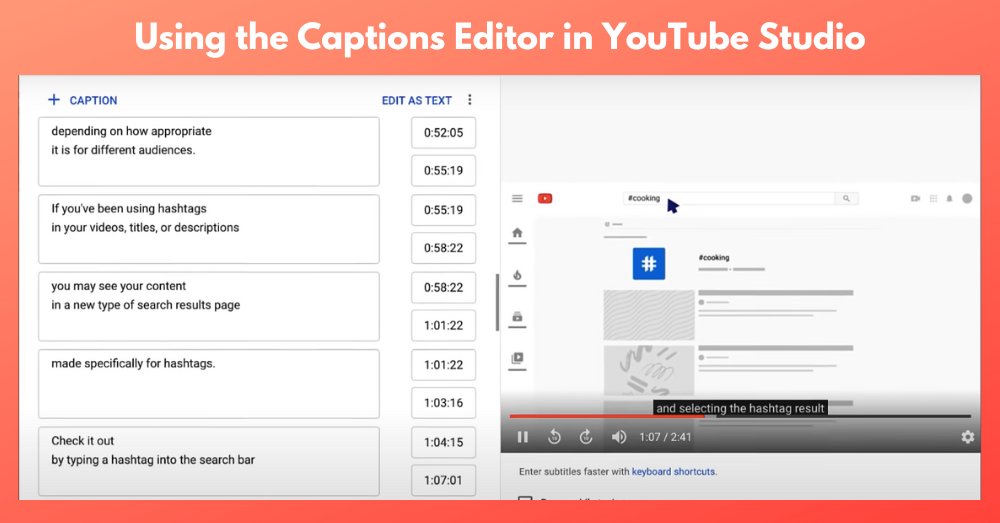
Task: Click the 1:01:22 end time of content caption
Action: (x=443, y=325)
